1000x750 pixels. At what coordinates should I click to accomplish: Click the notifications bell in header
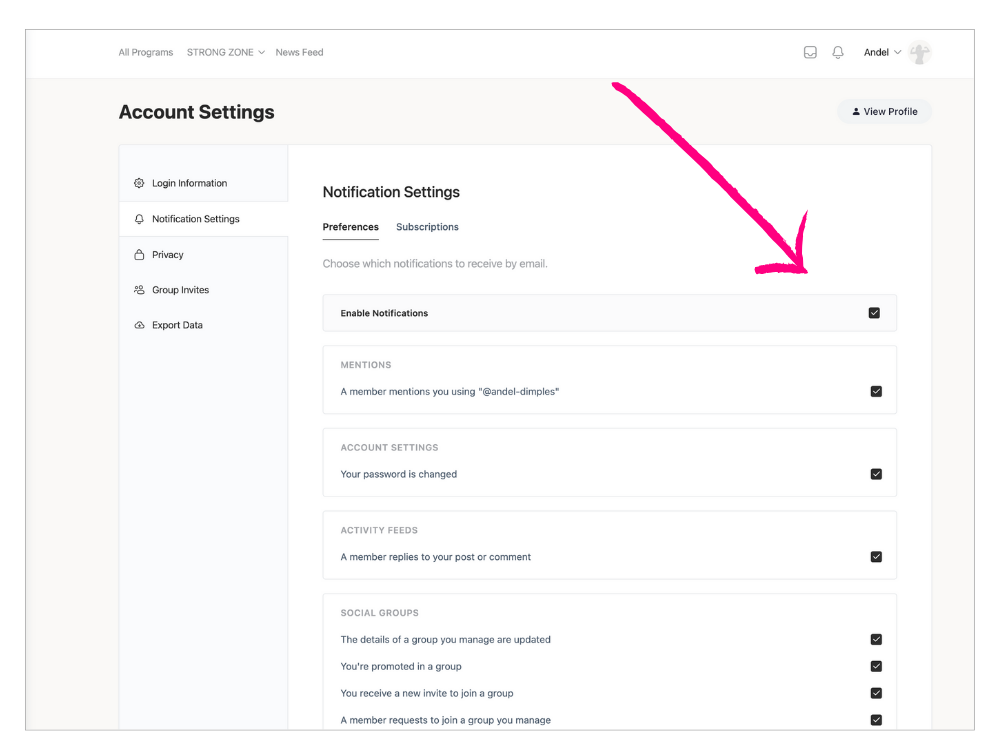(838, 53)
